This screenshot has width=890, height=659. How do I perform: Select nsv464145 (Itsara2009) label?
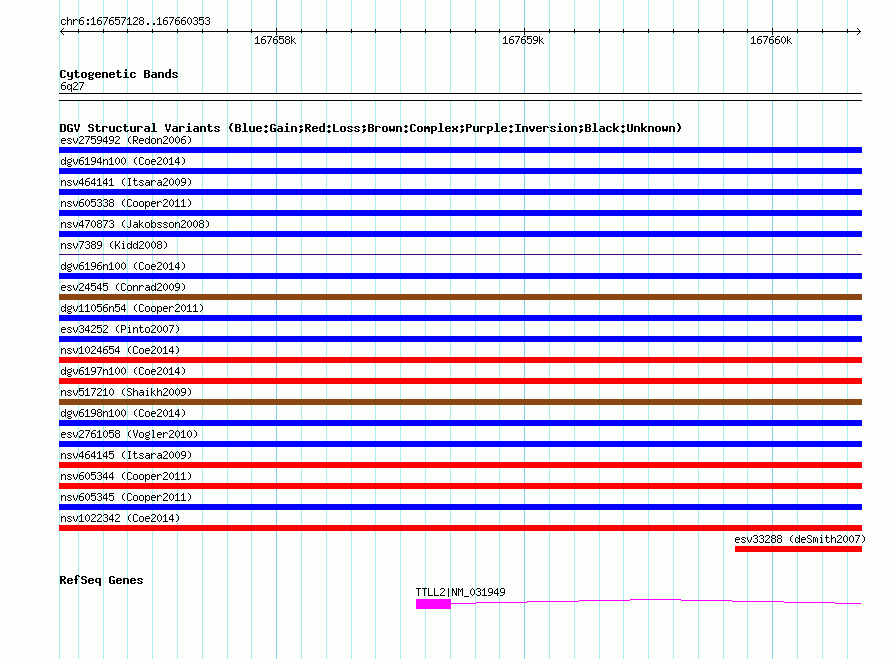point(126,455)
